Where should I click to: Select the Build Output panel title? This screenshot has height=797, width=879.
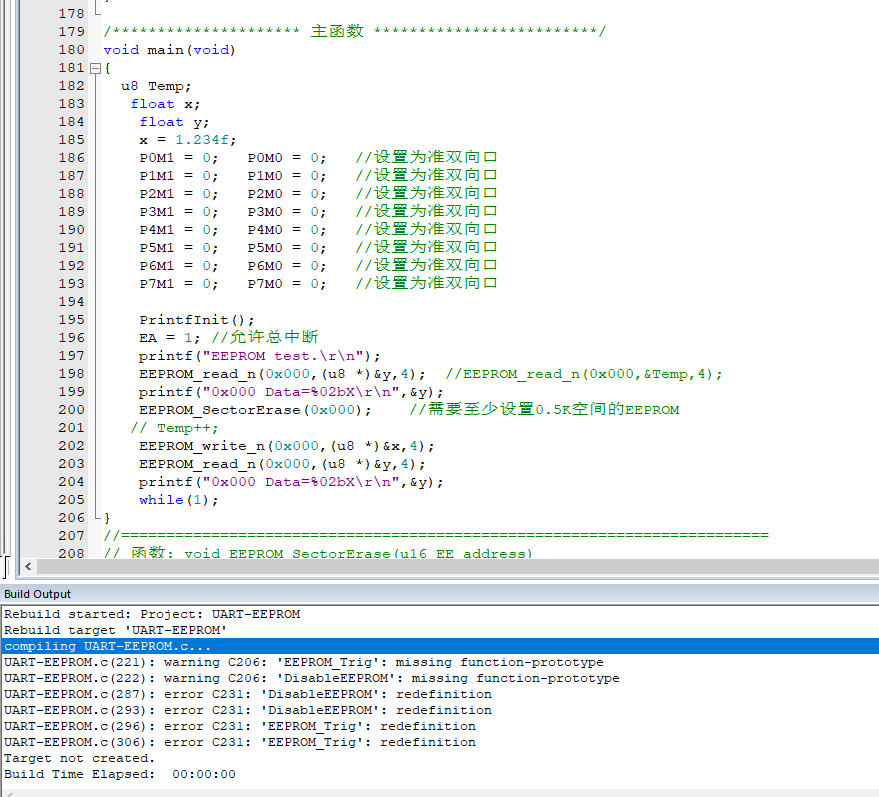click(38, 594)
